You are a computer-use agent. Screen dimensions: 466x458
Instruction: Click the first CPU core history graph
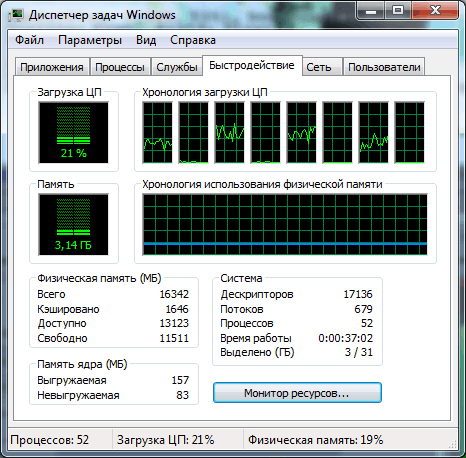tap(157, 133)
